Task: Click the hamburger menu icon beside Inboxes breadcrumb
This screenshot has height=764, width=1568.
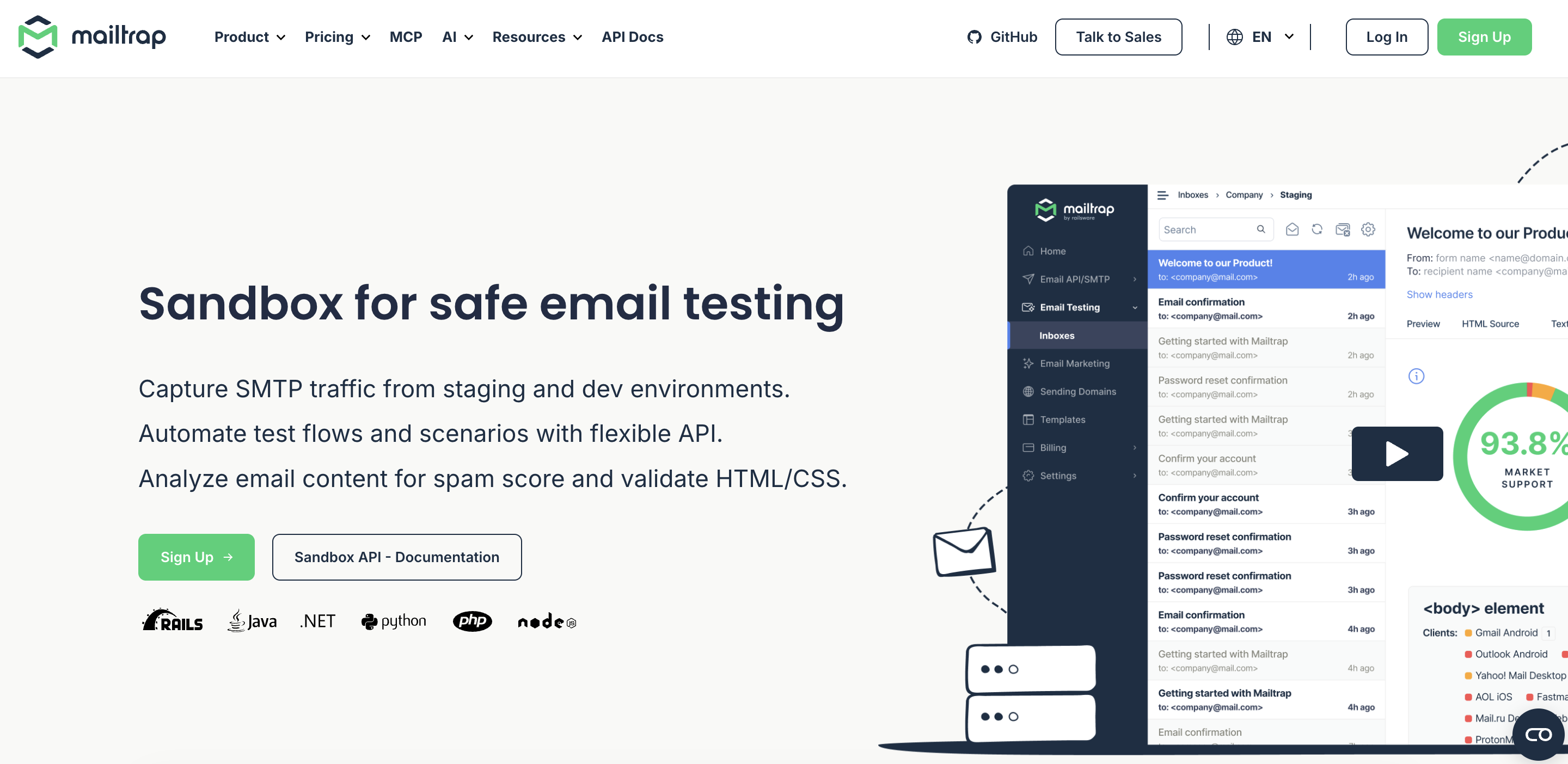Action: (1162, 195)
